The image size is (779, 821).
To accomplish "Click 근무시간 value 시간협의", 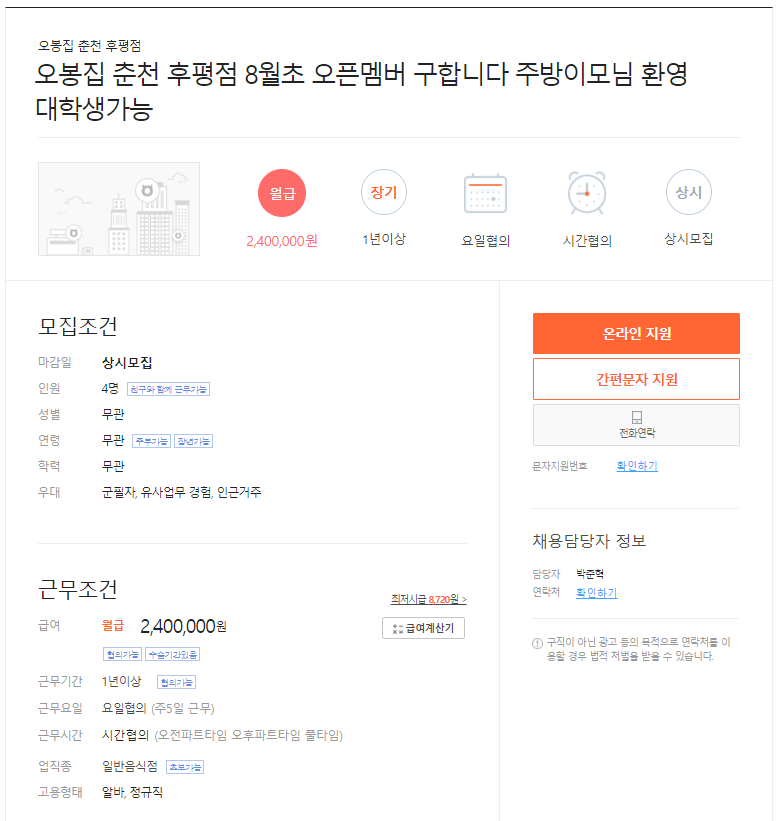I will (125, 735).
